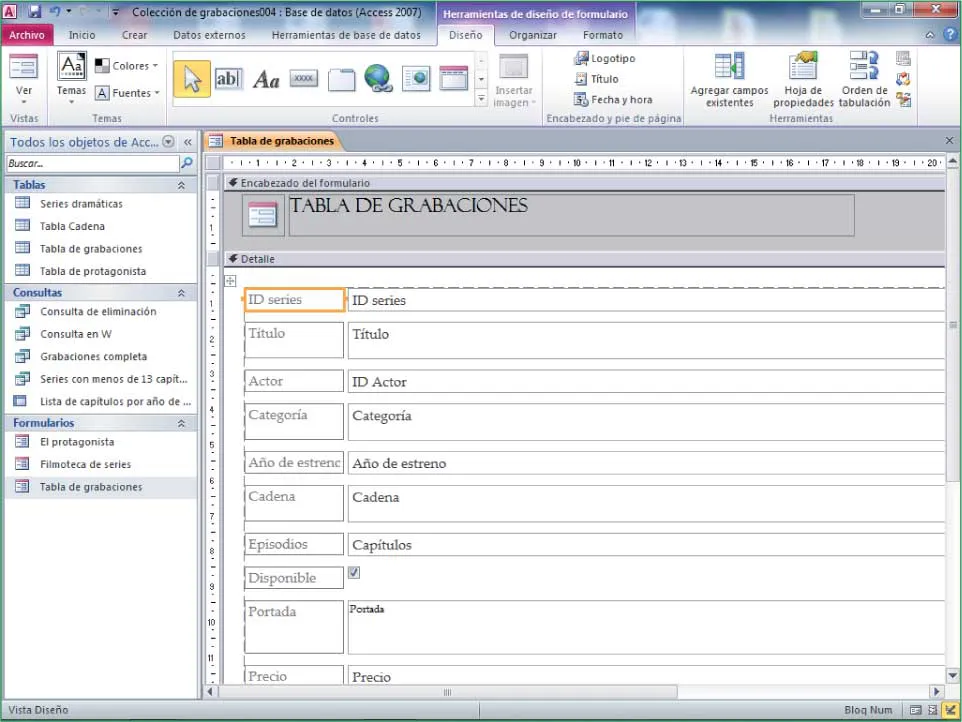This screenshot has height=722, width=962.
Task: Click Agregar campos existentes
Action: (x=729, y=80)
